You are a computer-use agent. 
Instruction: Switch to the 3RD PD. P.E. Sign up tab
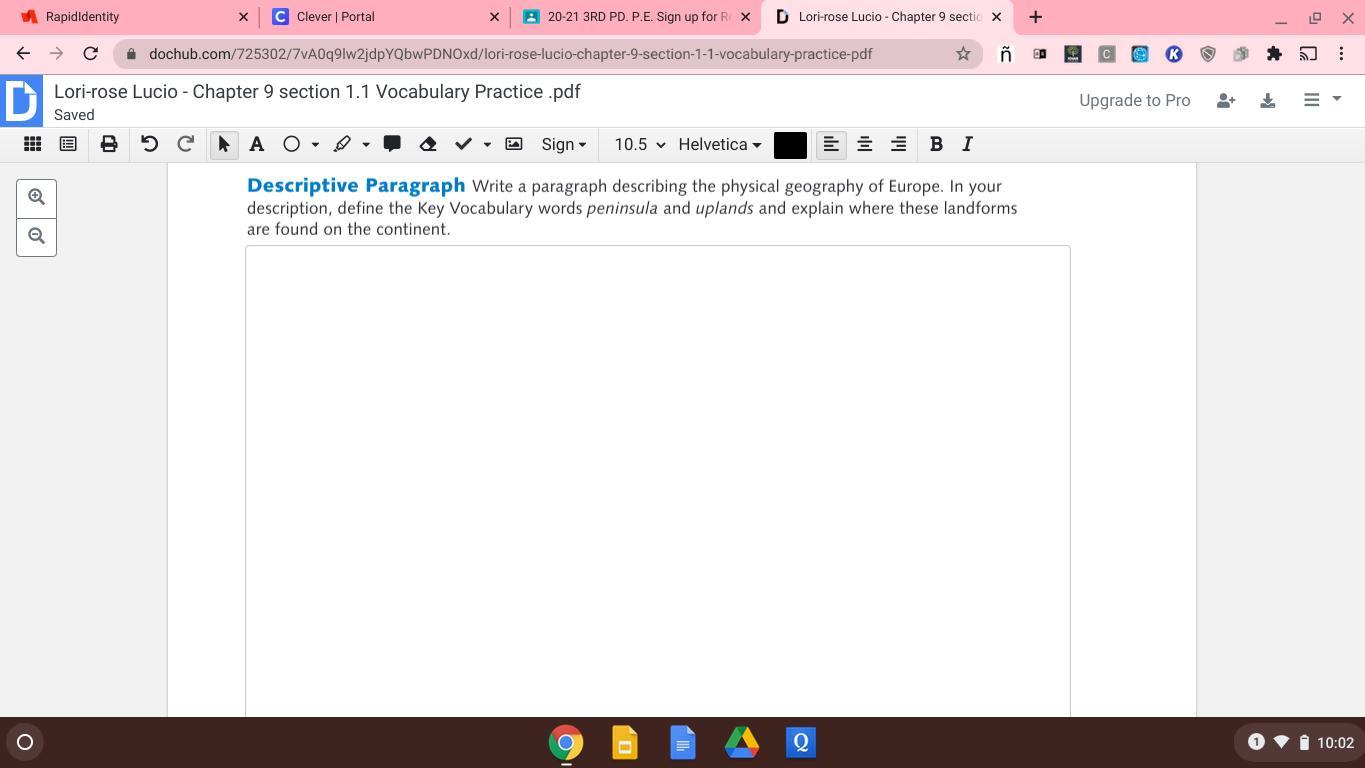click(638, 16)
